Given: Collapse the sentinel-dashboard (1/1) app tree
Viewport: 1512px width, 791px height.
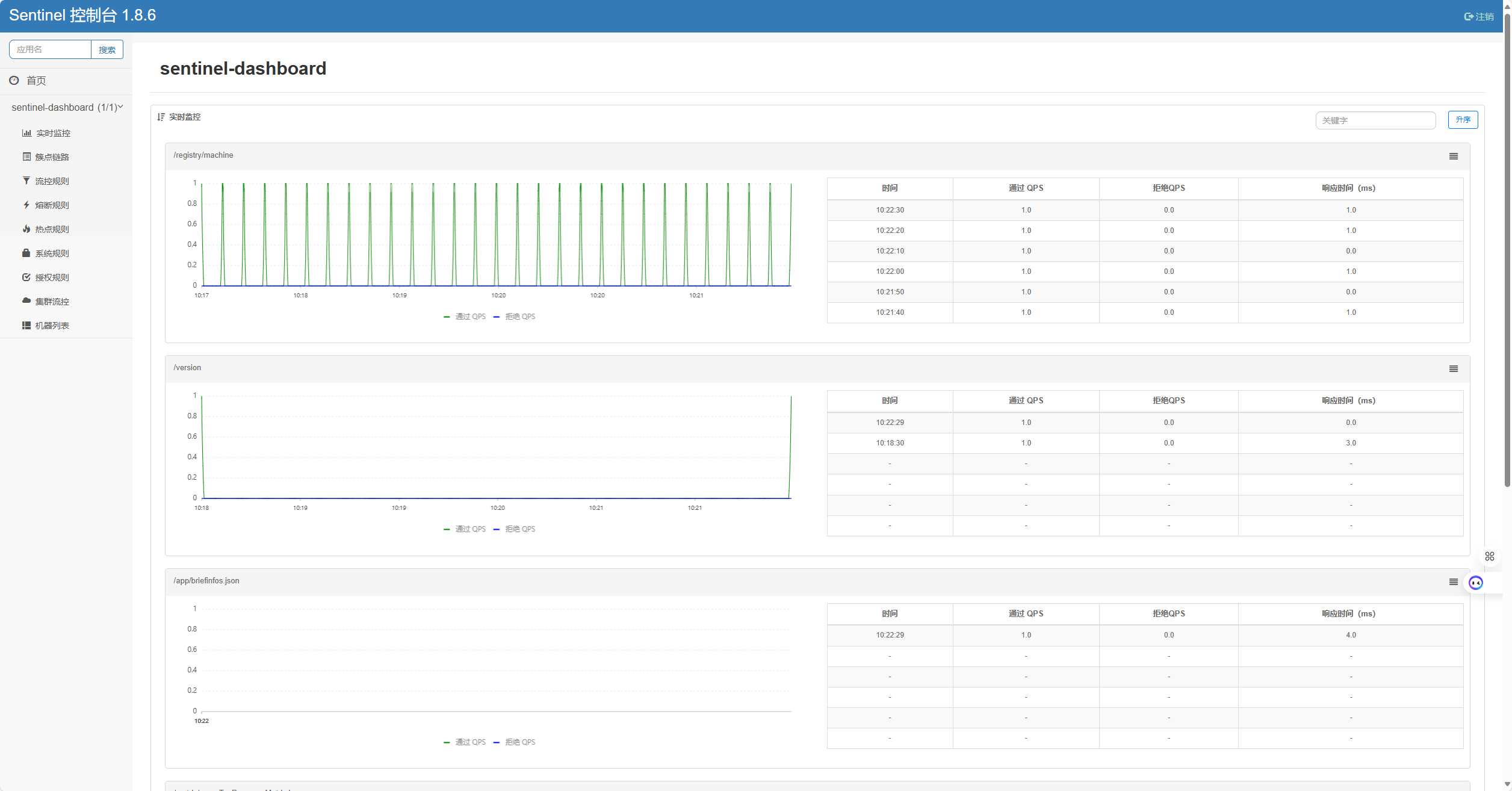Looking at the screenshot, I should coord(67,107).
